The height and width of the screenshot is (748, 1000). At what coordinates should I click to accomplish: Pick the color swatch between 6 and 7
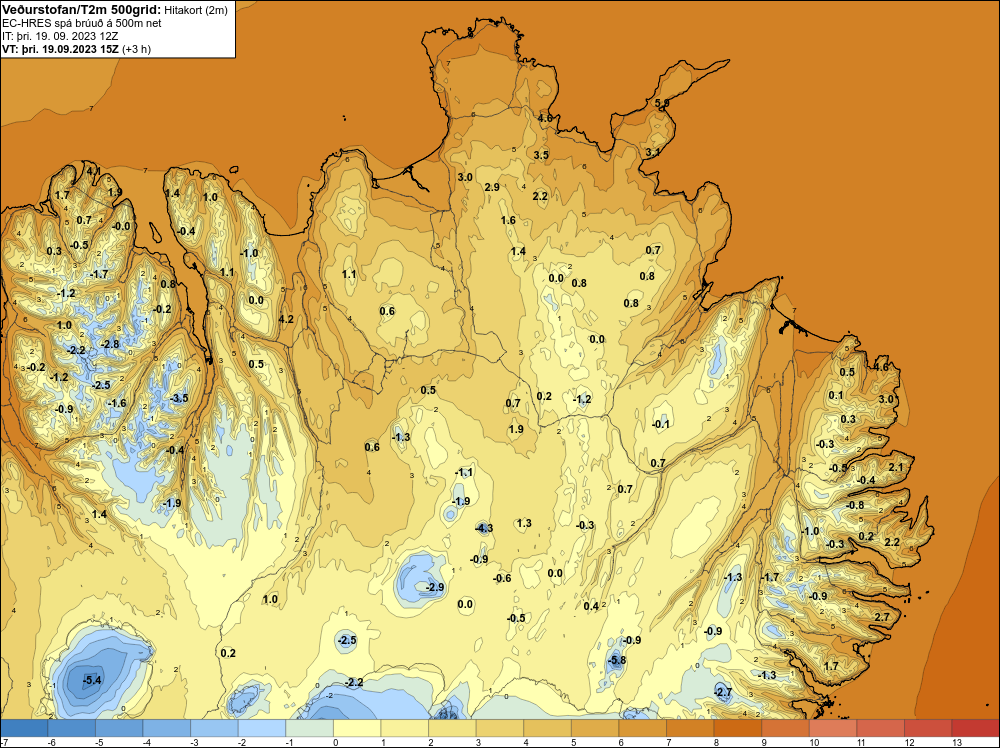tap(642, 728)
